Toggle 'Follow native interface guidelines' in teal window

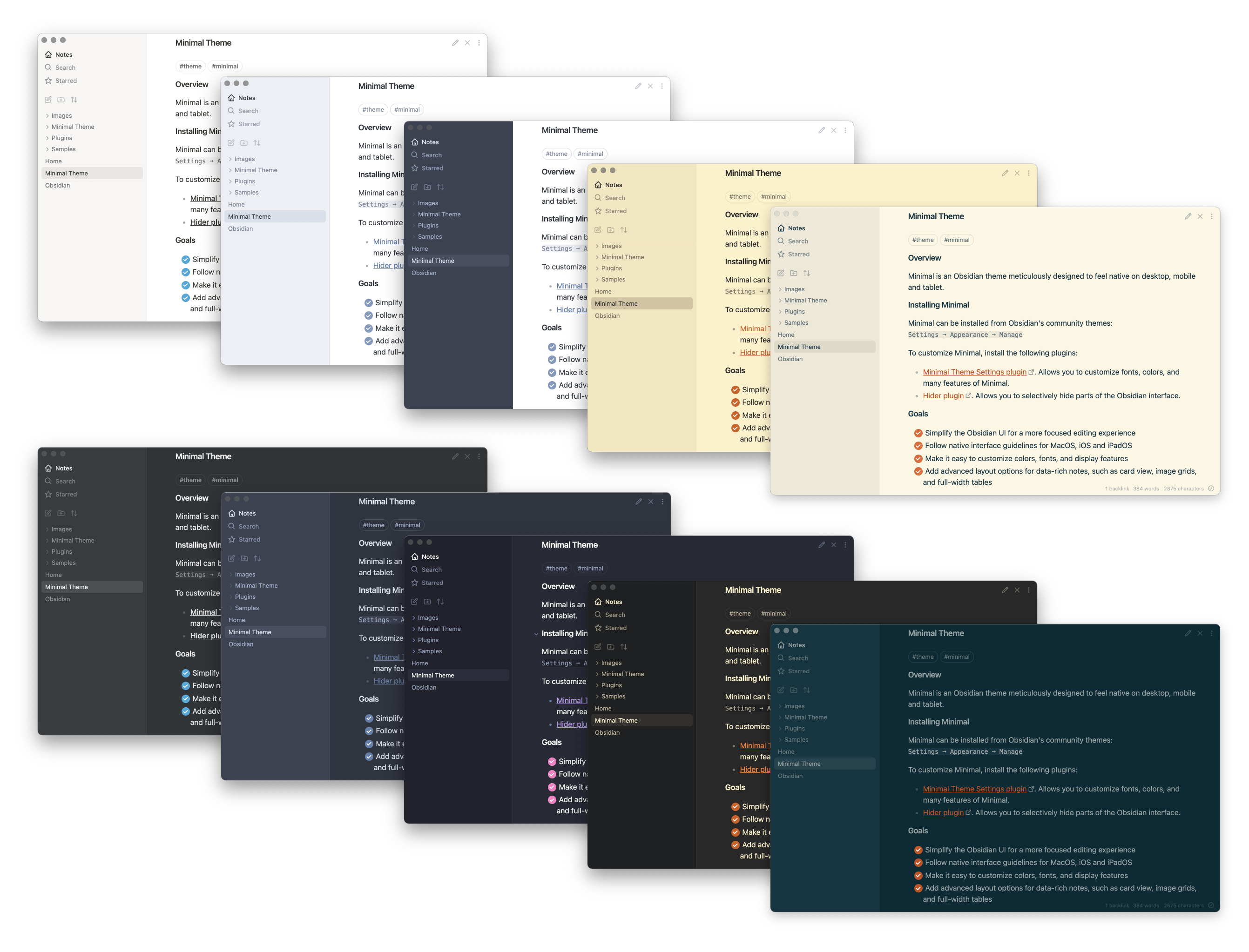tap(918, 863)
